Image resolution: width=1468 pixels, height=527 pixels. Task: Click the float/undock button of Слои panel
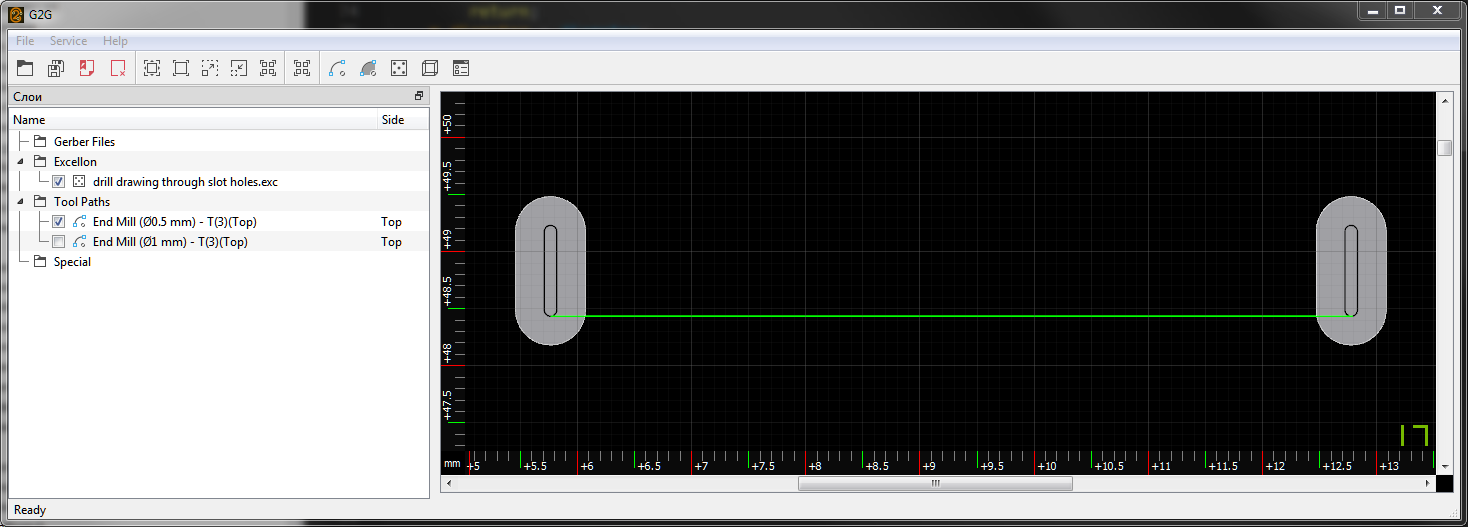tap(419, 96)
